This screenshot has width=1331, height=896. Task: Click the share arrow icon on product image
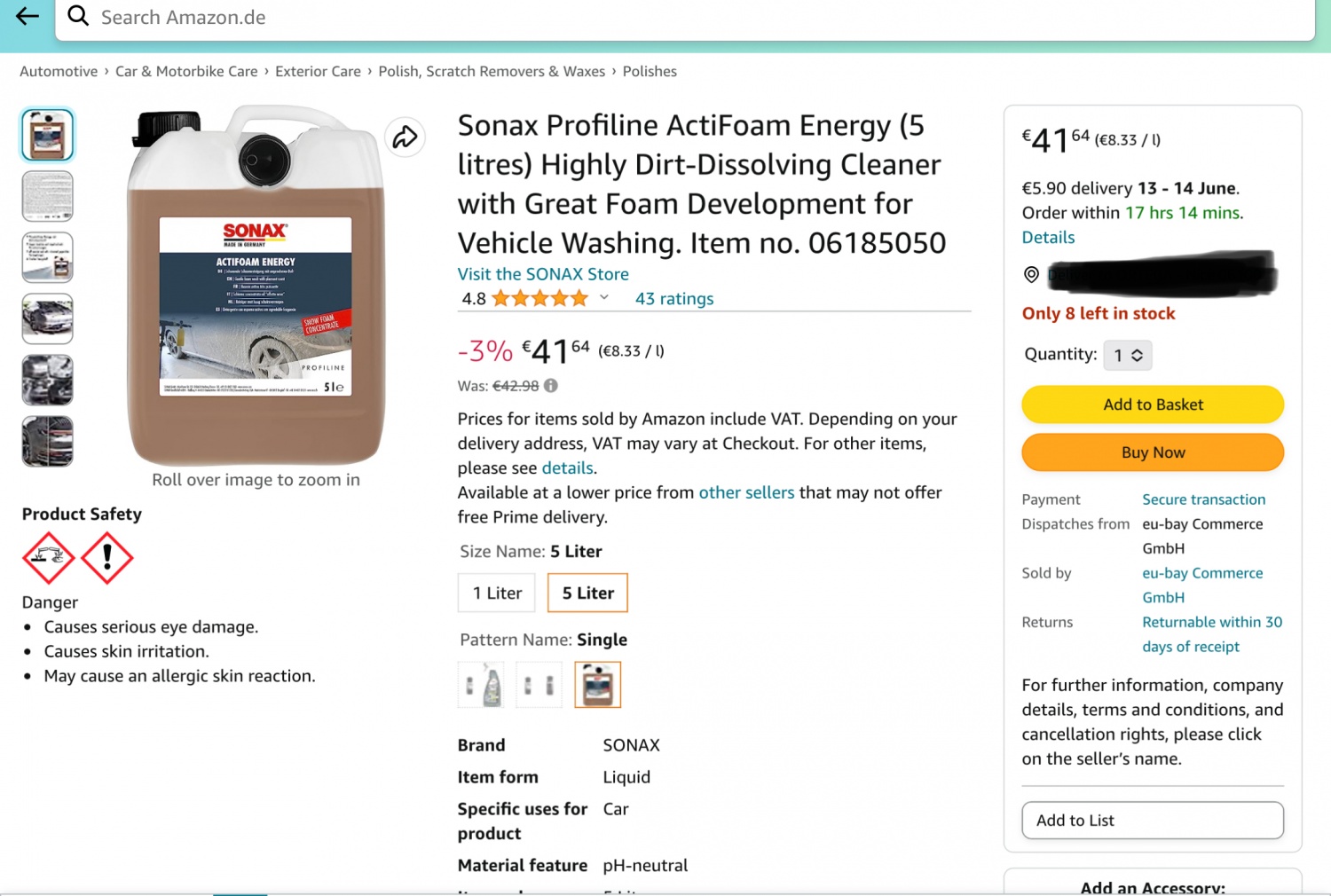tap(405, 138)
